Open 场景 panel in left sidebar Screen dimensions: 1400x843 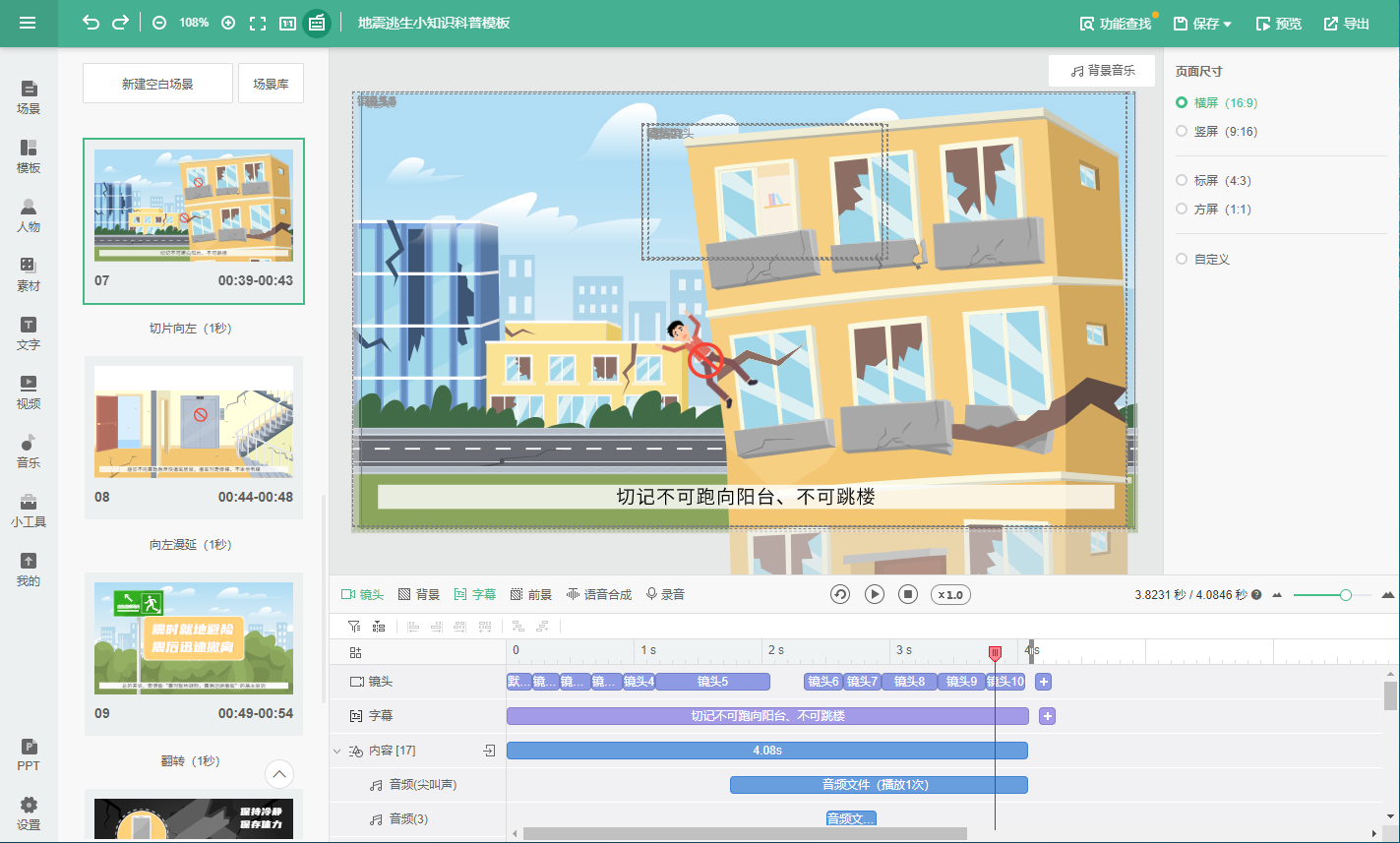coord(29,97)
